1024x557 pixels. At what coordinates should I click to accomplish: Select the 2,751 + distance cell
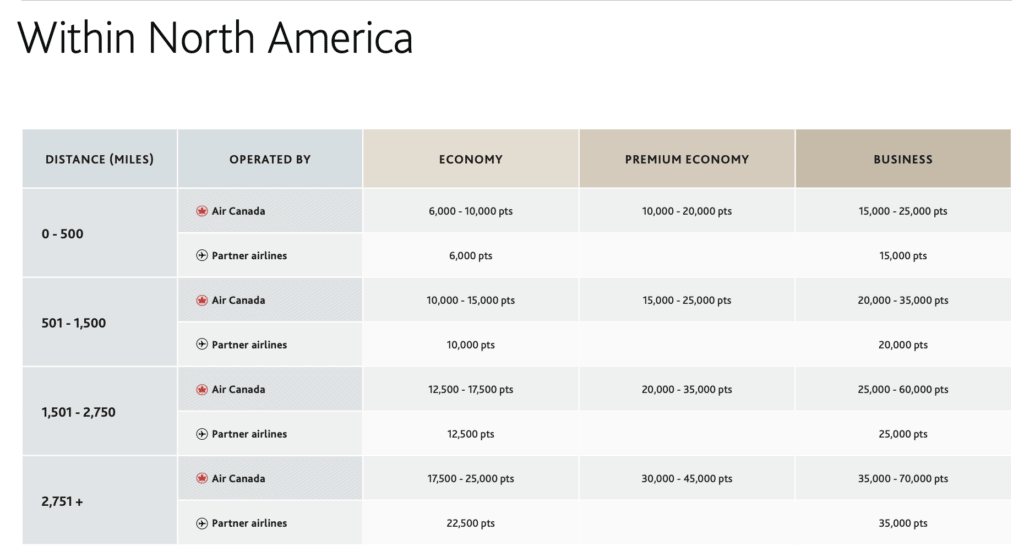point(63,501)
